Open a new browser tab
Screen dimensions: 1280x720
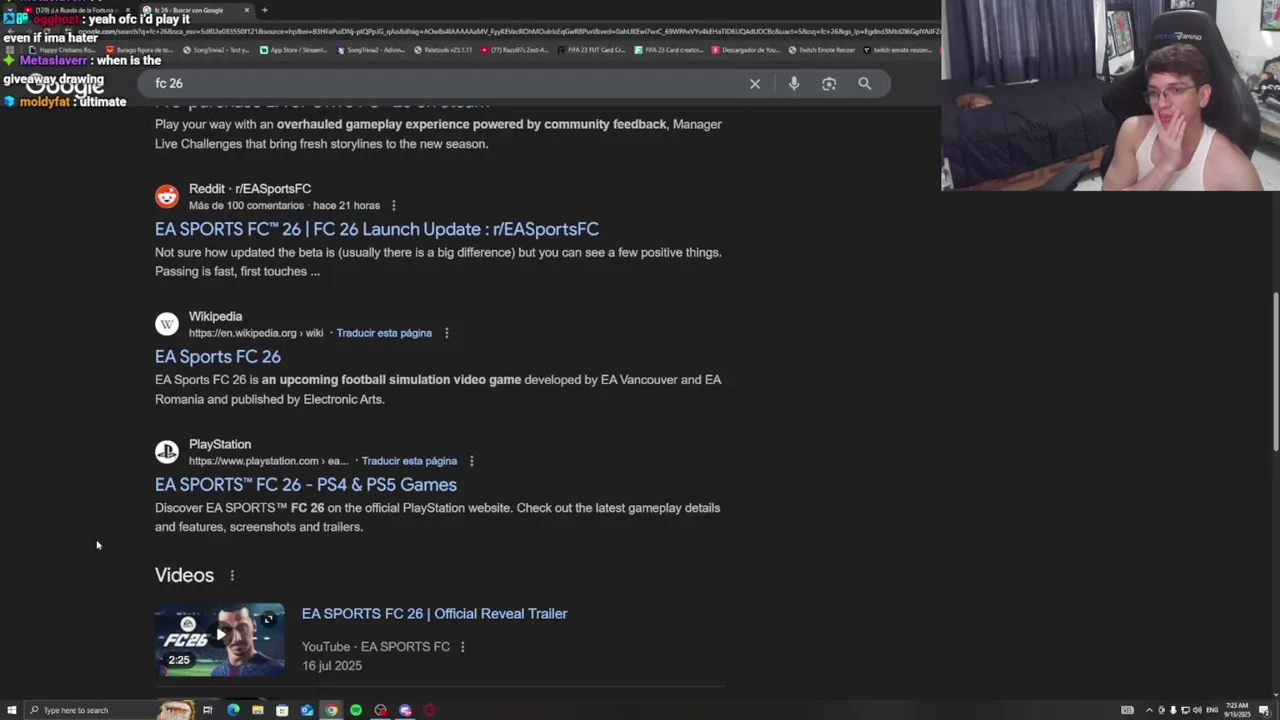[x=264, y=10]
